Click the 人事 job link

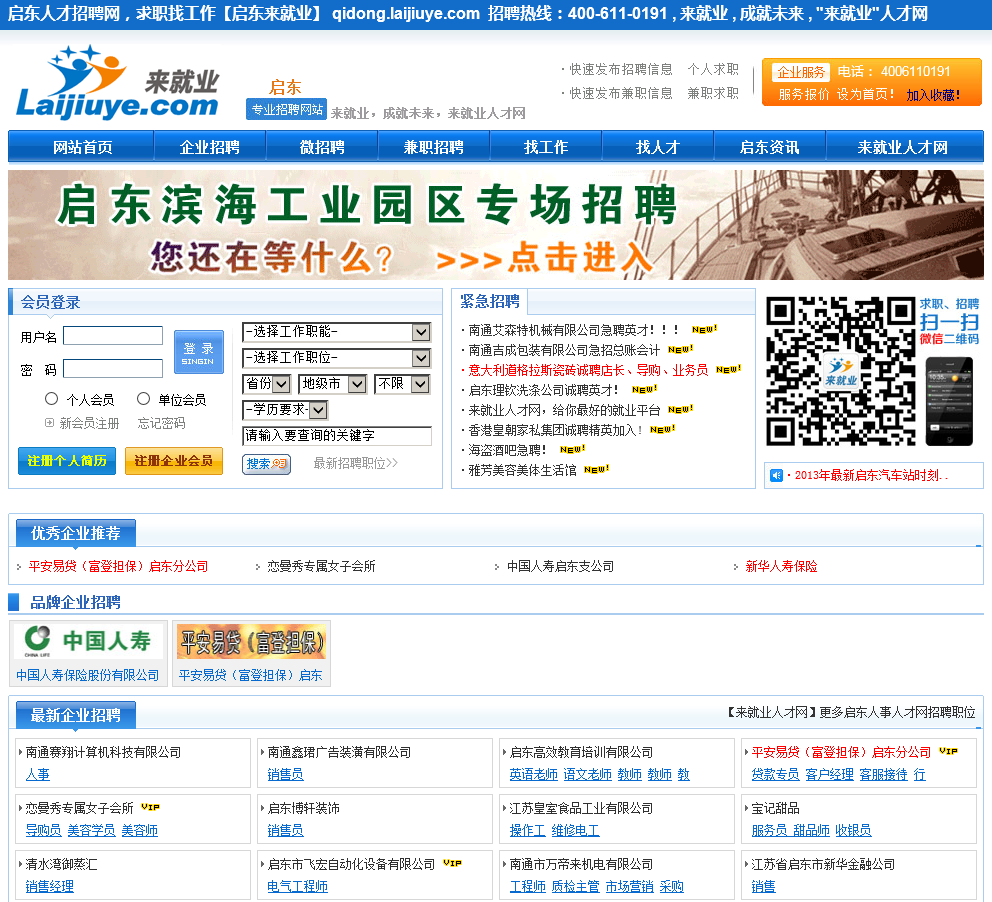point(37,774)
